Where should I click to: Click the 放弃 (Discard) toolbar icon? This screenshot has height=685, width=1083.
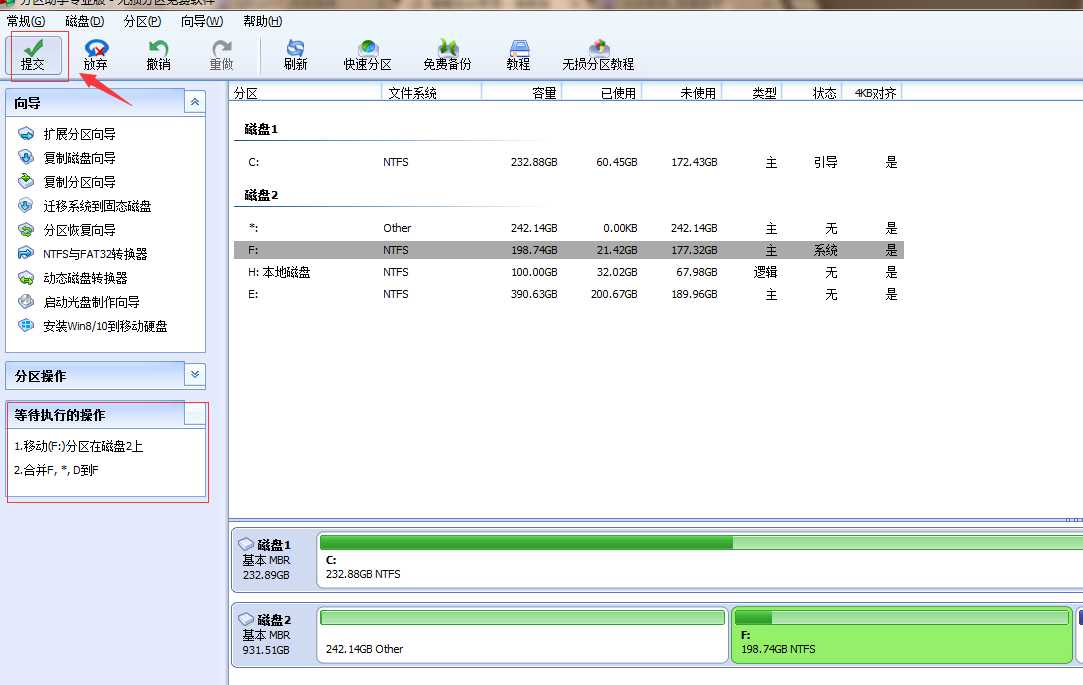[95, 48]
